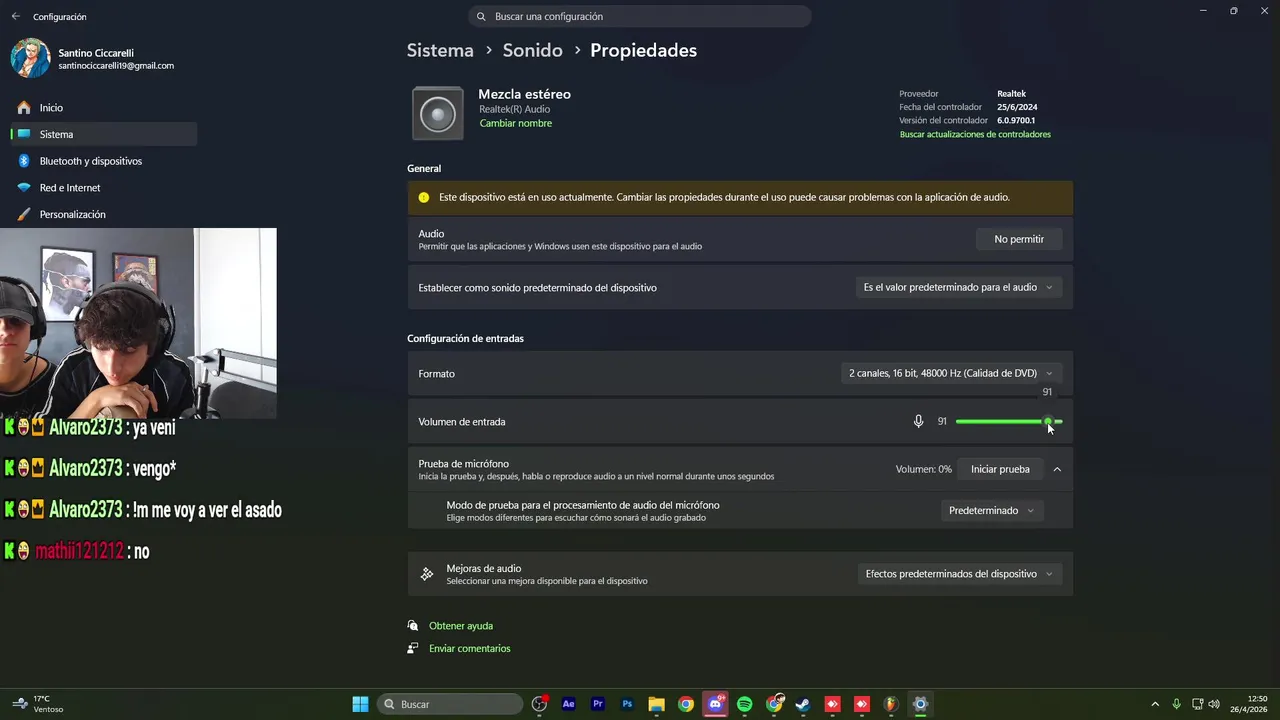Image resolution: width=1280 pixels, height=720 pixels.
Task: Click the Realtek provider value
Action: pos(1011,94)
